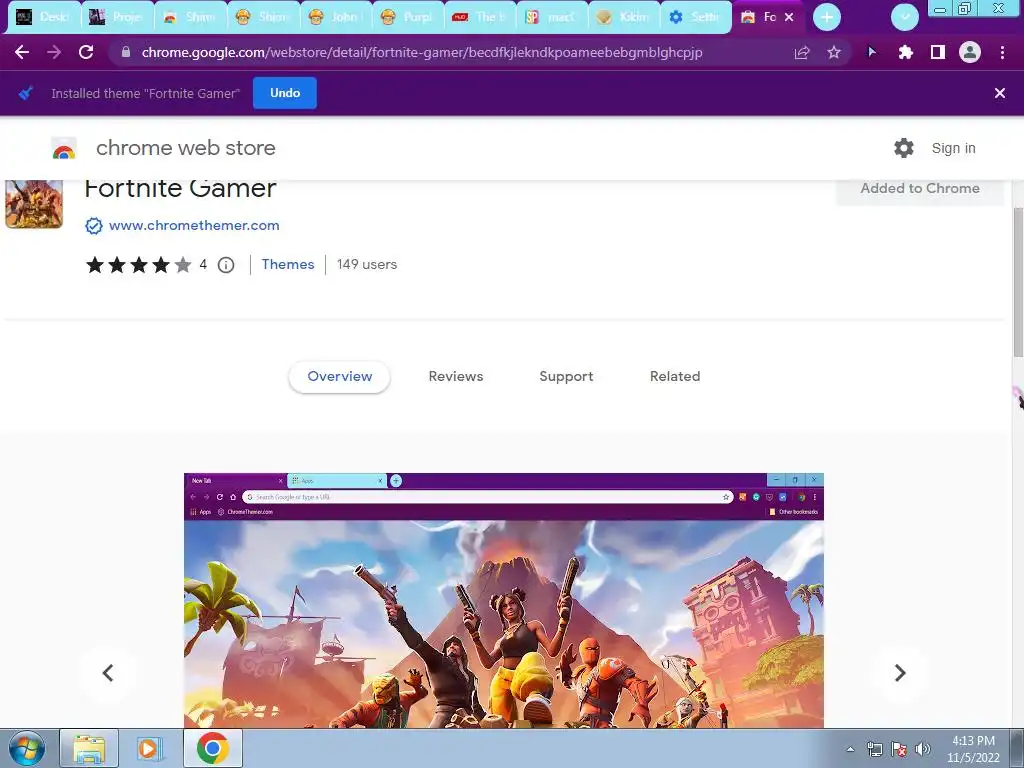Open the volume control tray icon
This screenshot has height=768, width=1024.
tap(922, 749)
